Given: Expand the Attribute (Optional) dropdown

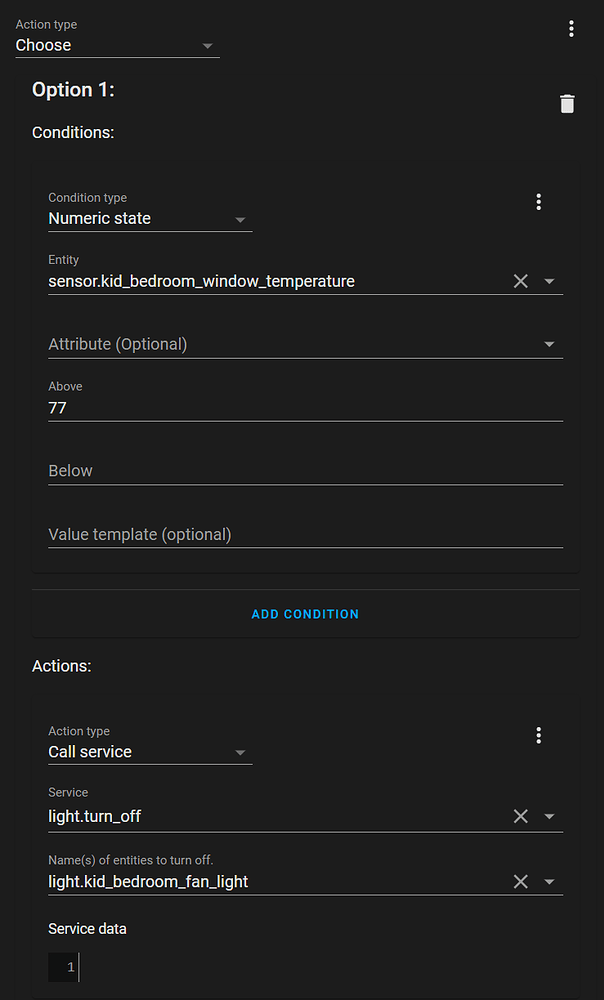Looking at the screenshot, I should click(549, 343).
